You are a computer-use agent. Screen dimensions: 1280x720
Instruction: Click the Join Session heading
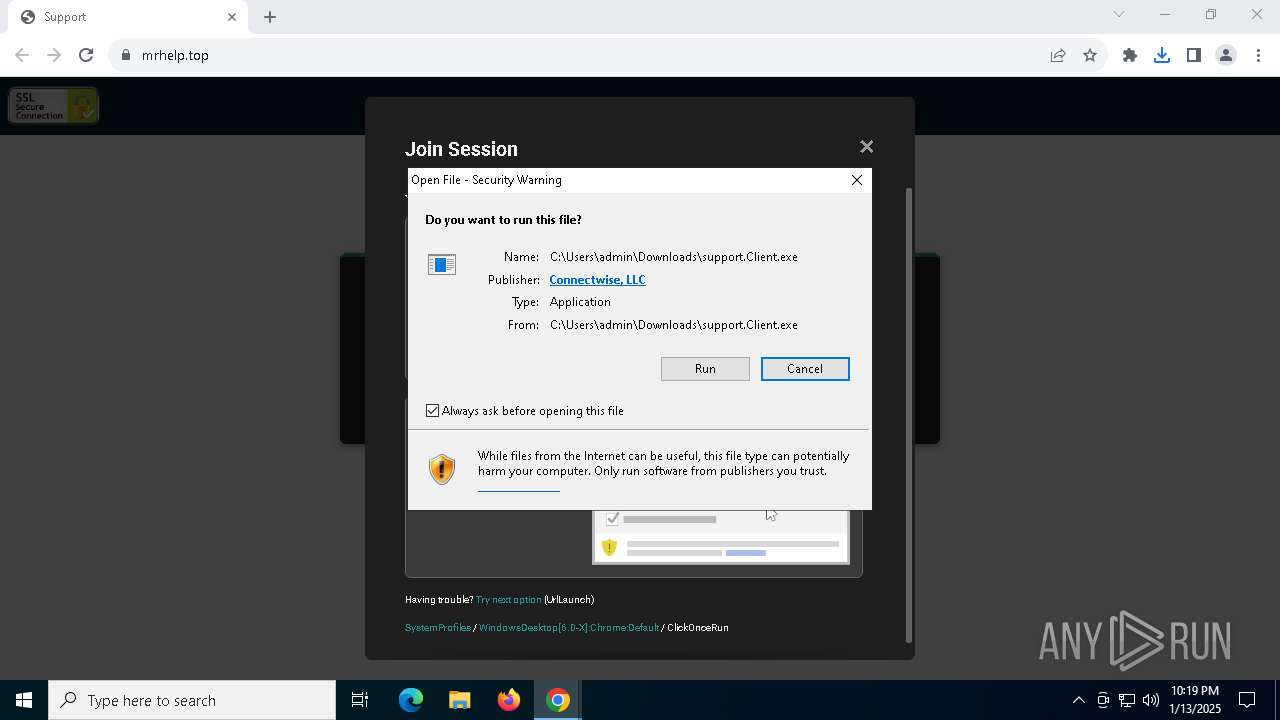pos(461,149)
